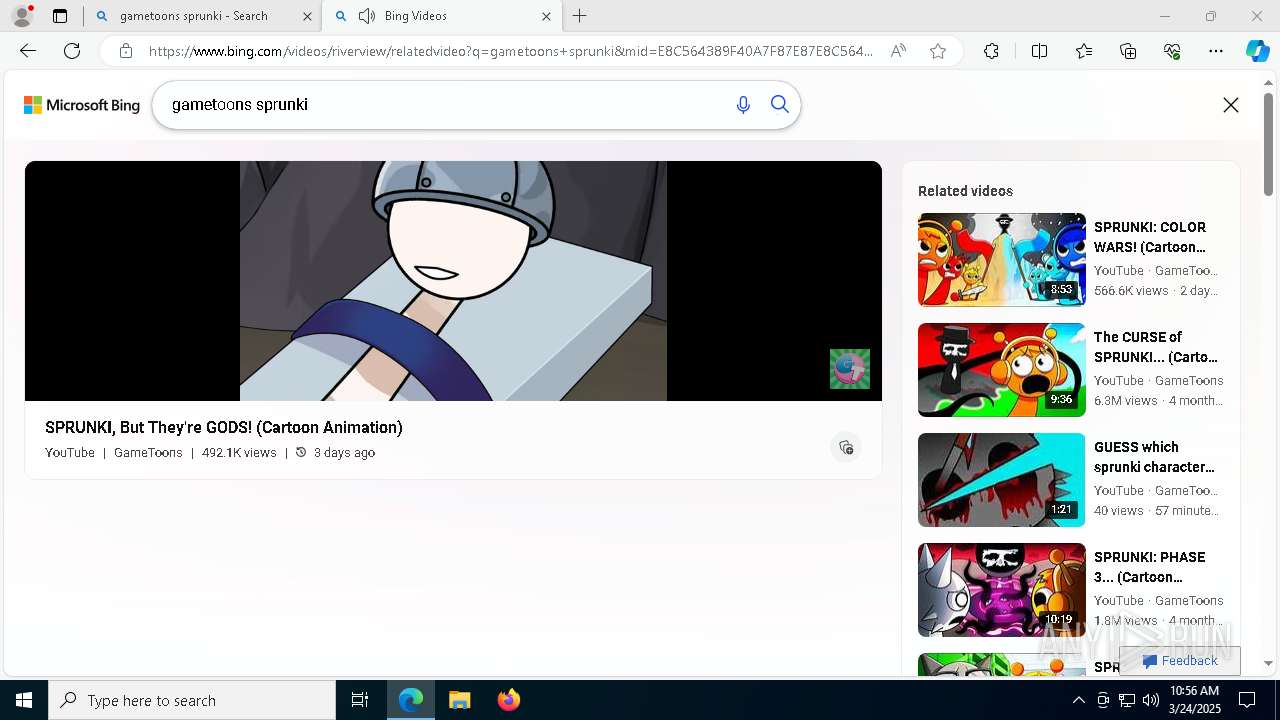Click the Bing search magnifier button
Screen dimensions: 1280x720
click(x=780, y=105)
